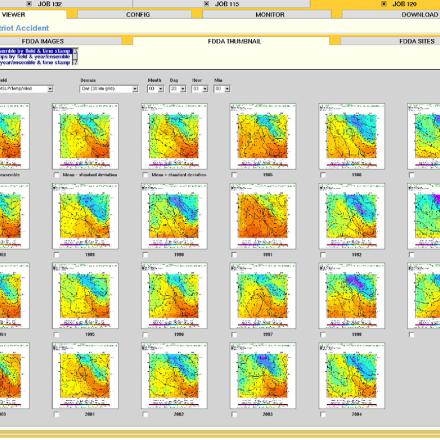The height and width of the screenshot is (440, 440).
Task: Close the JOB 120 tab with its X icon
Action: point(384,4)
